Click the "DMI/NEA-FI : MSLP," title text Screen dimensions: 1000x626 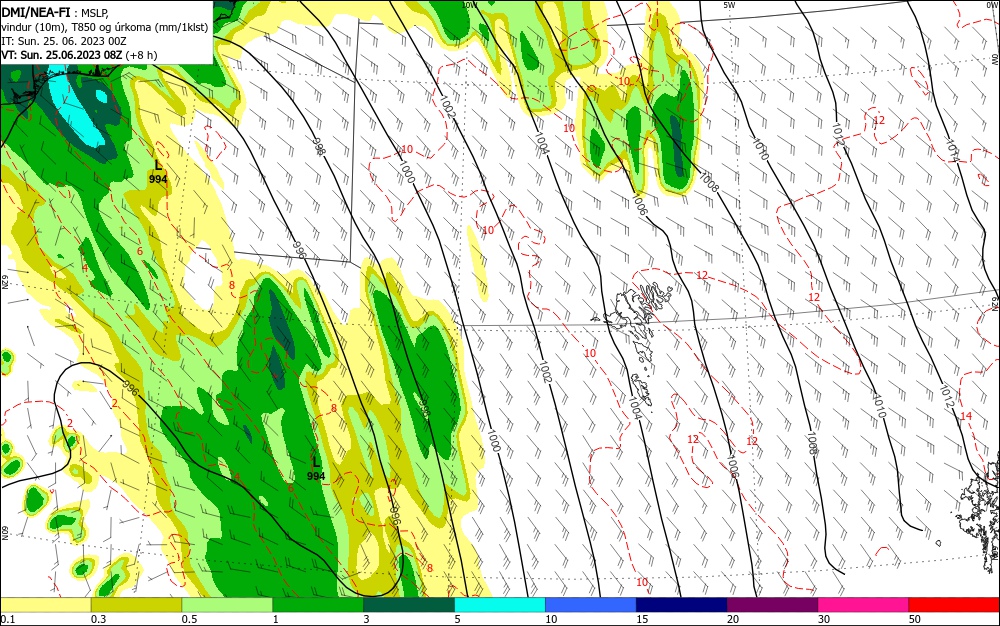pyautogui.click(x=56, y=11)
